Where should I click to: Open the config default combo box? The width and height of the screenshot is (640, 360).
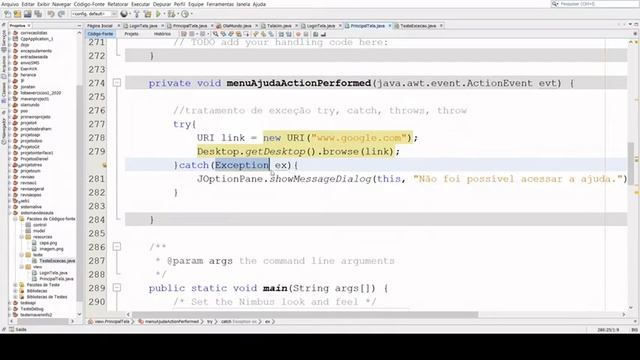pos(94,14)
